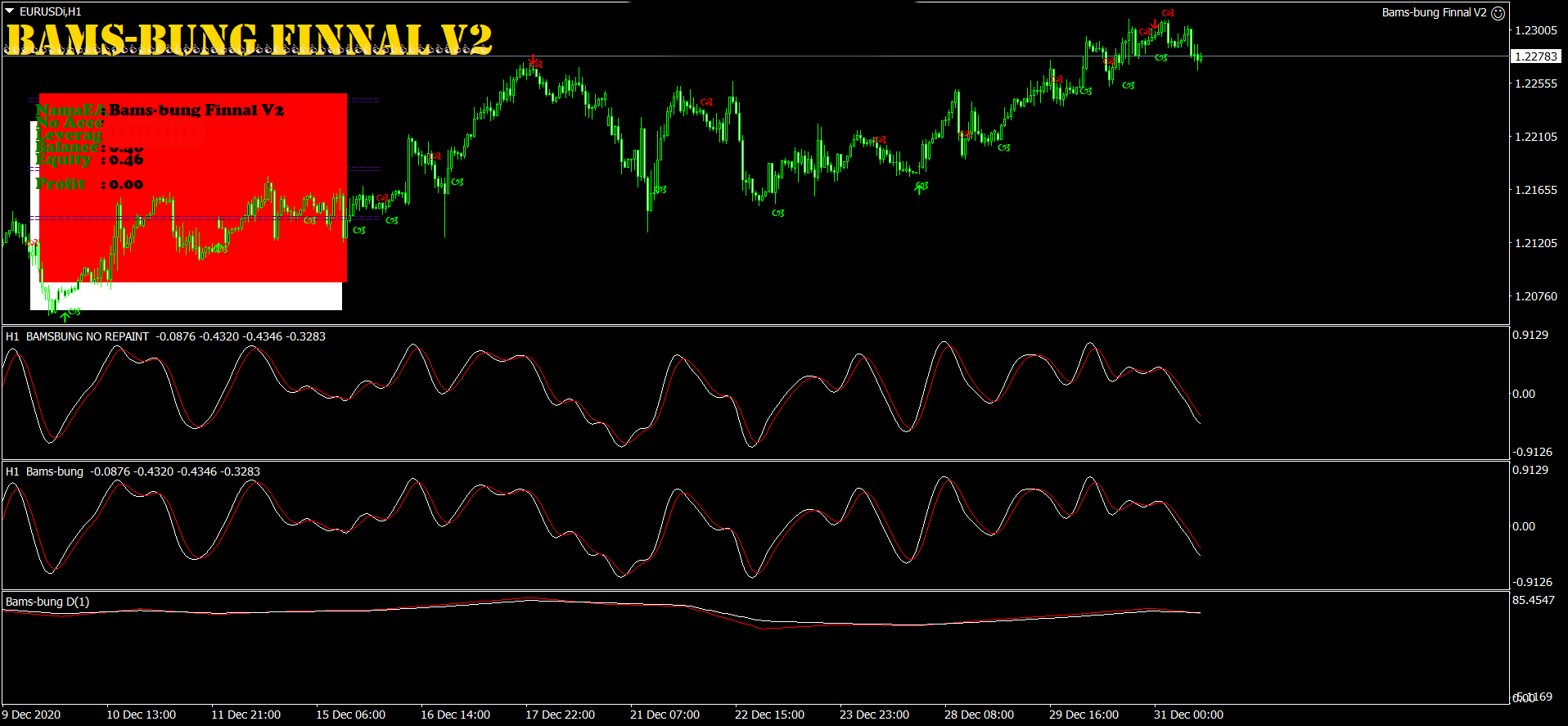The height and width of the screenshot is (726, 1568).
Task: Select the EURUSDi,H1 chart symbol label
Action: coord(51,11)
